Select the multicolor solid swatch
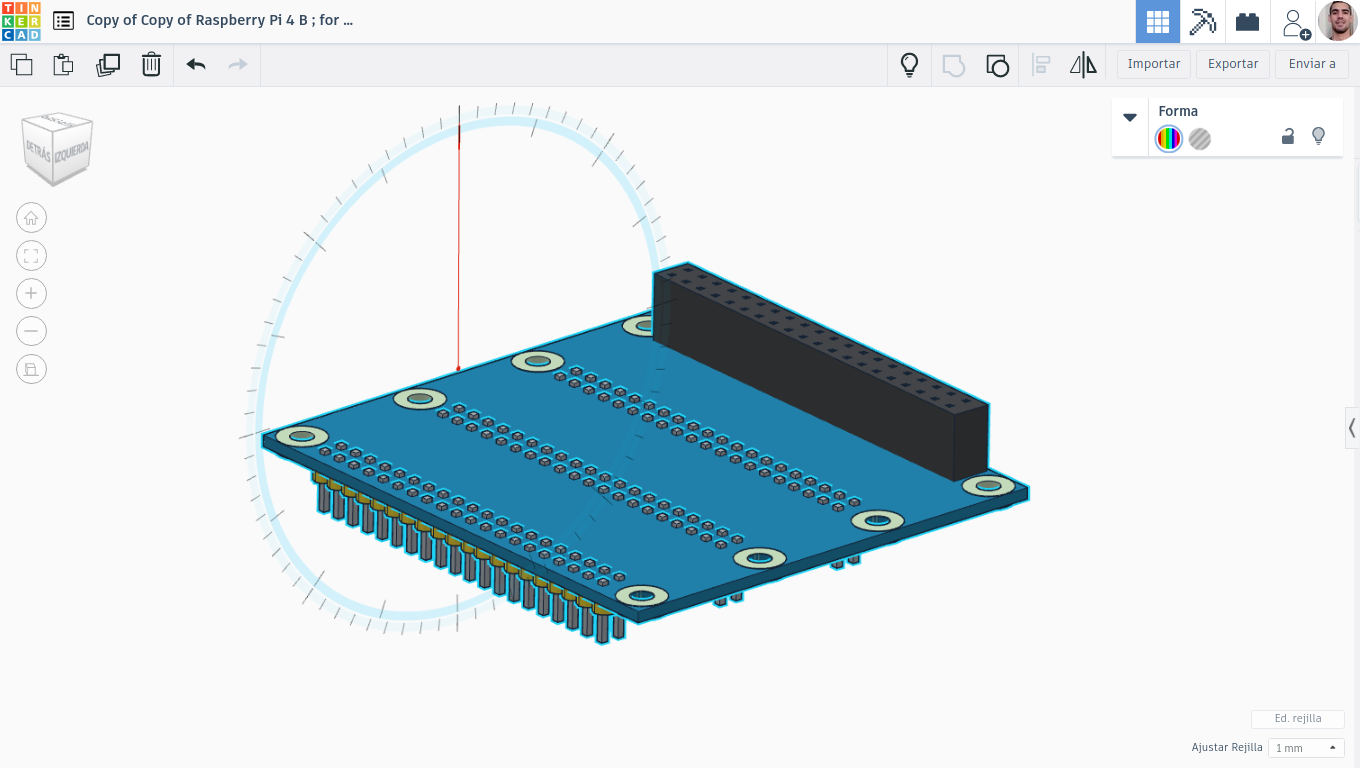This screenshot has height=768, width=1360. pyautogui.click(x=1169, y=139)
